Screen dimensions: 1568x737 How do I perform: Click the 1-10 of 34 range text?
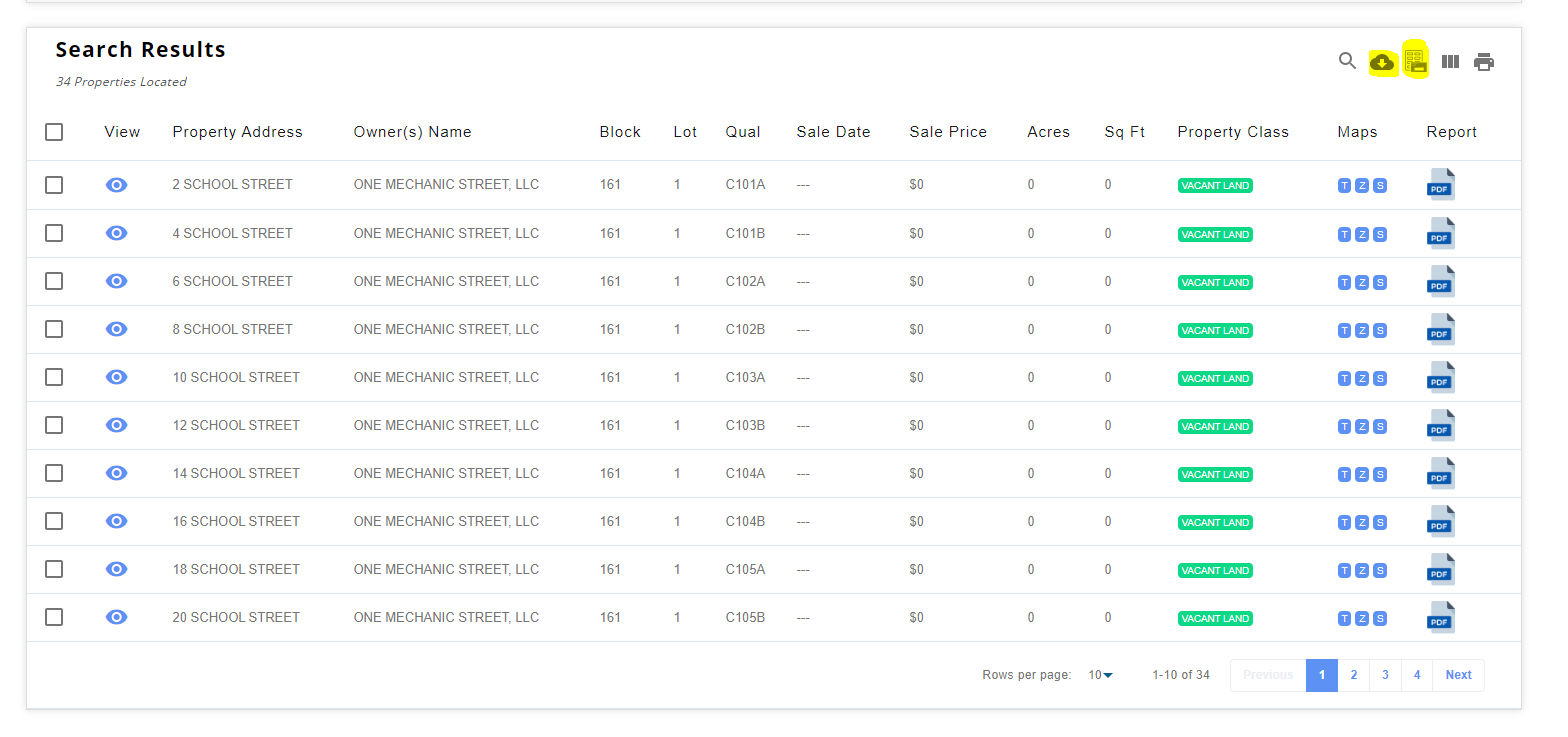1181,675
